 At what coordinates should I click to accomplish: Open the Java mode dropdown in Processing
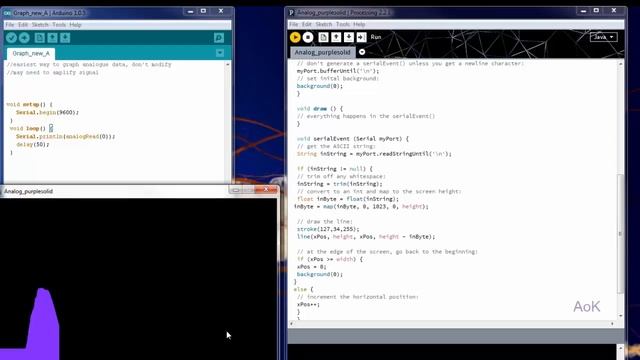(x=603, y=37)
